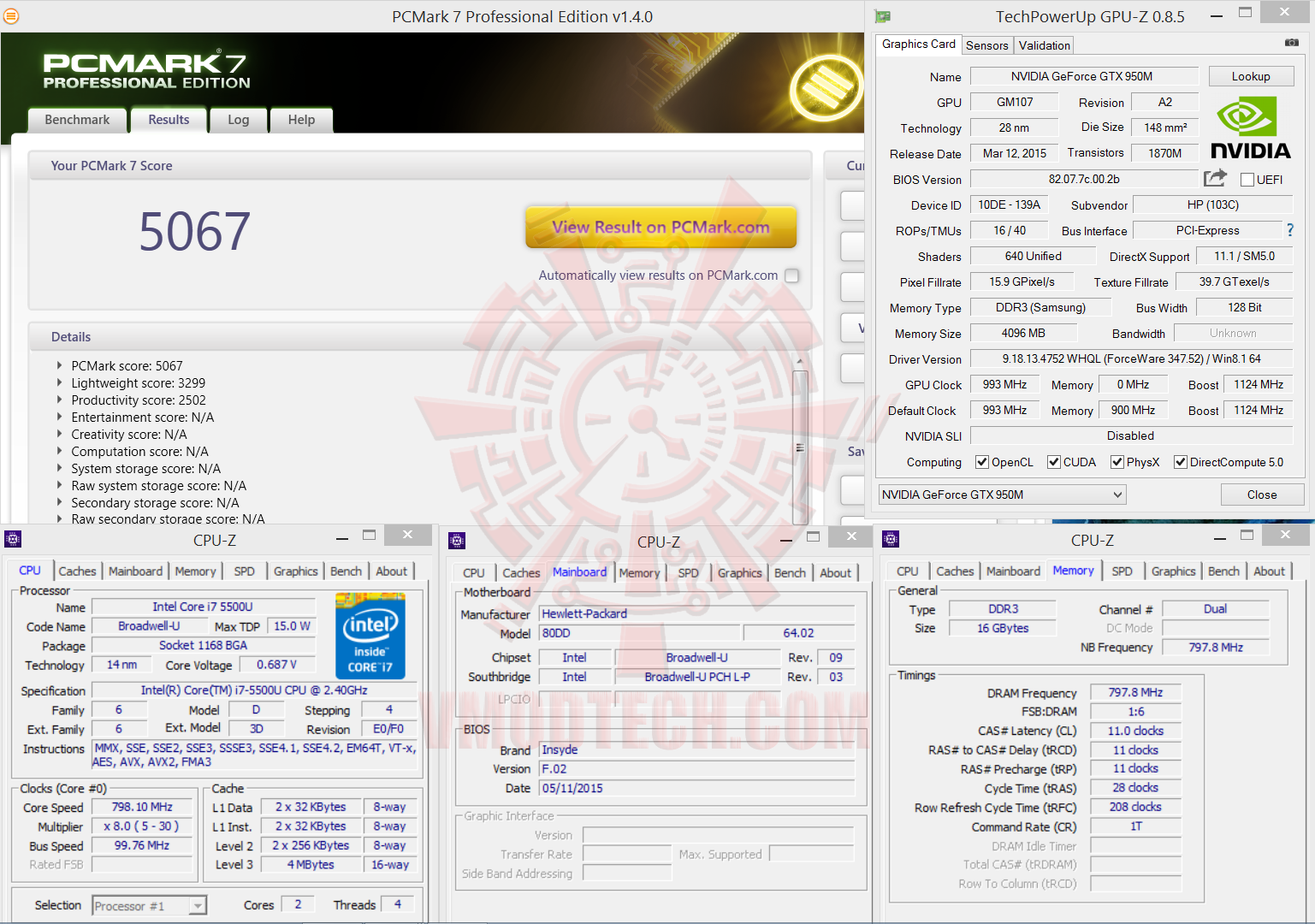The width and height of the screenshot is (1315, 924).
Task: Click the Details list scrollbar in PCMark
Action: (800, 447)
